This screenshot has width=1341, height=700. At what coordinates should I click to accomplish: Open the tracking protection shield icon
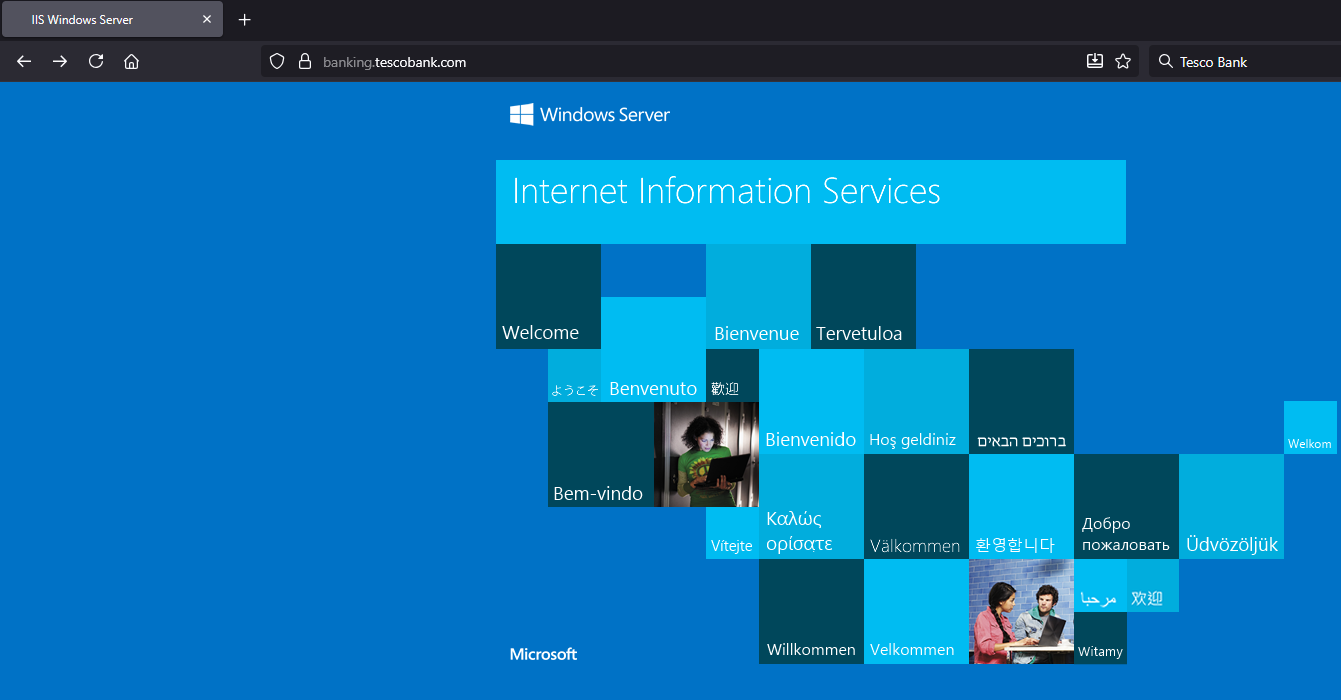[x=278, y=62]
